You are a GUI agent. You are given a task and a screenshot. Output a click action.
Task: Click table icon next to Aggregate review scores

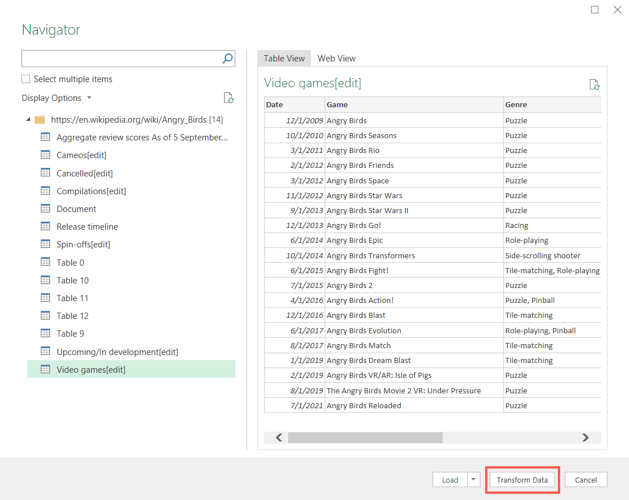pos(45,137)
